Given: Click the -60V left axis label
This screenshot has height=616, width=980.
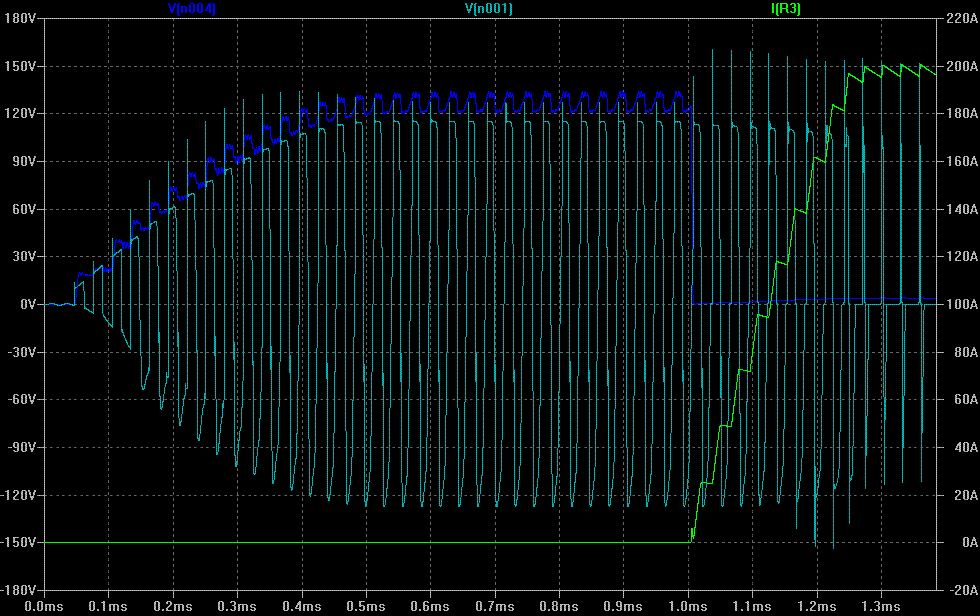Looking at the screenshot, I should 21,400.
